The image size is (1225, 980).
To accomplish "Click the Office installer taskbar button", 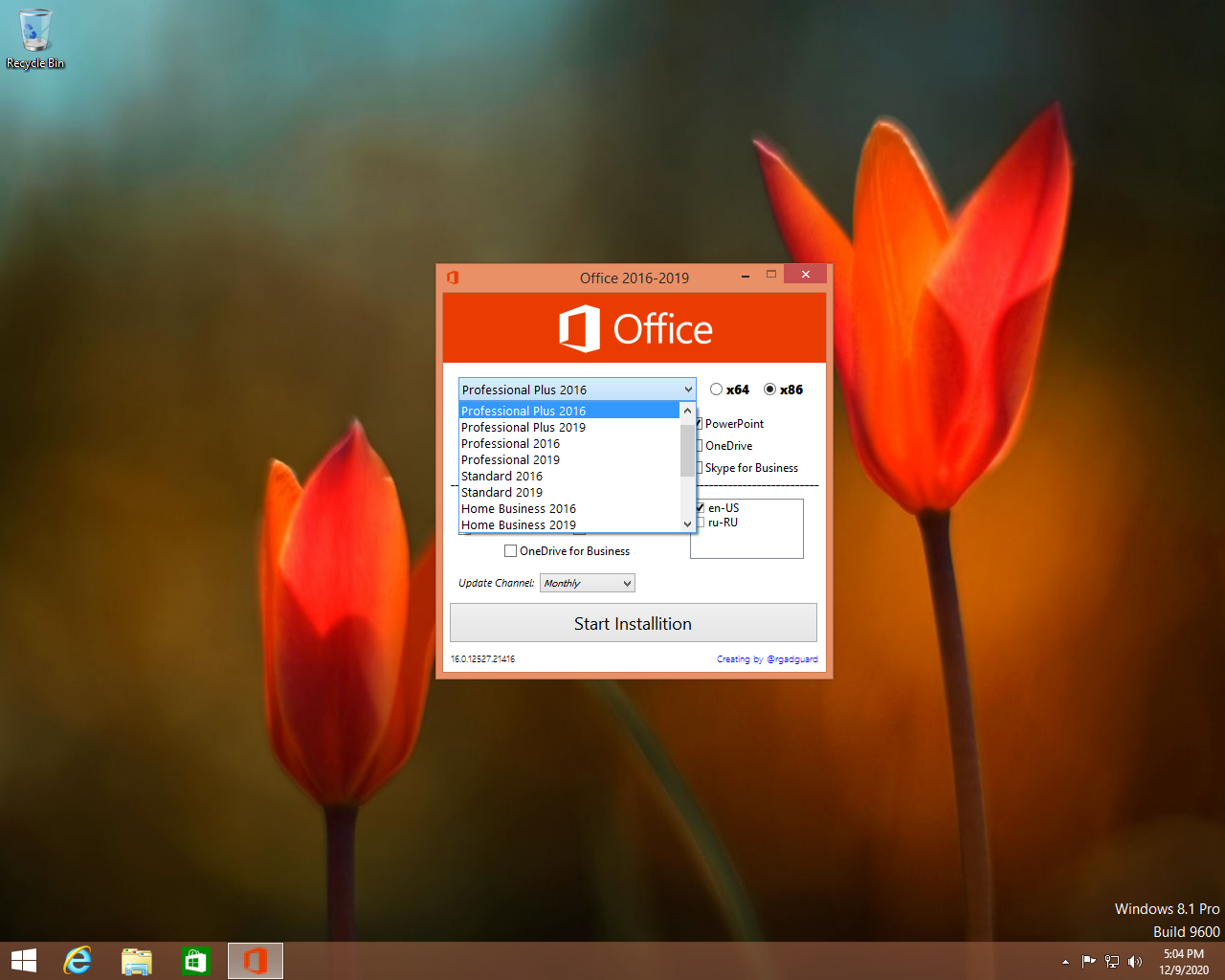I will pyautogui.click(x=256, y=961).
